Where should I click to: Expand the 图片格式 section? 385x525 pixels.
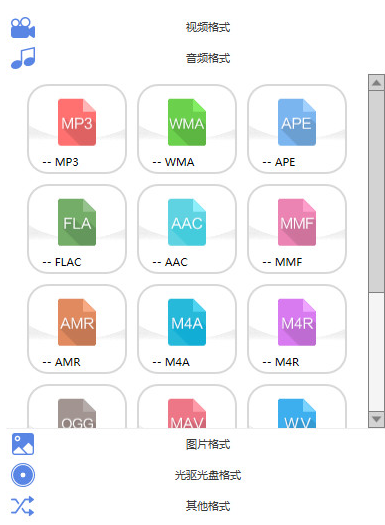click(208, 444)
